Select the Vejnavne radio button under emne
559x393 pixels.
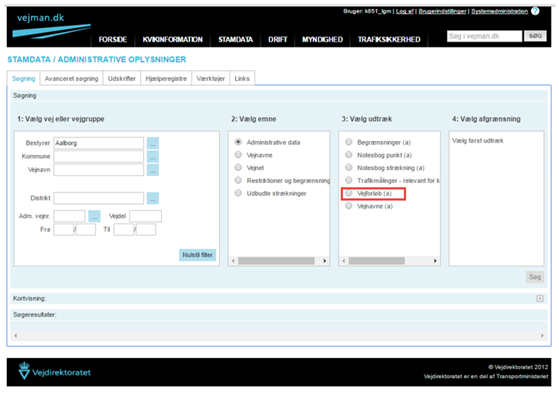pos(238,155)
